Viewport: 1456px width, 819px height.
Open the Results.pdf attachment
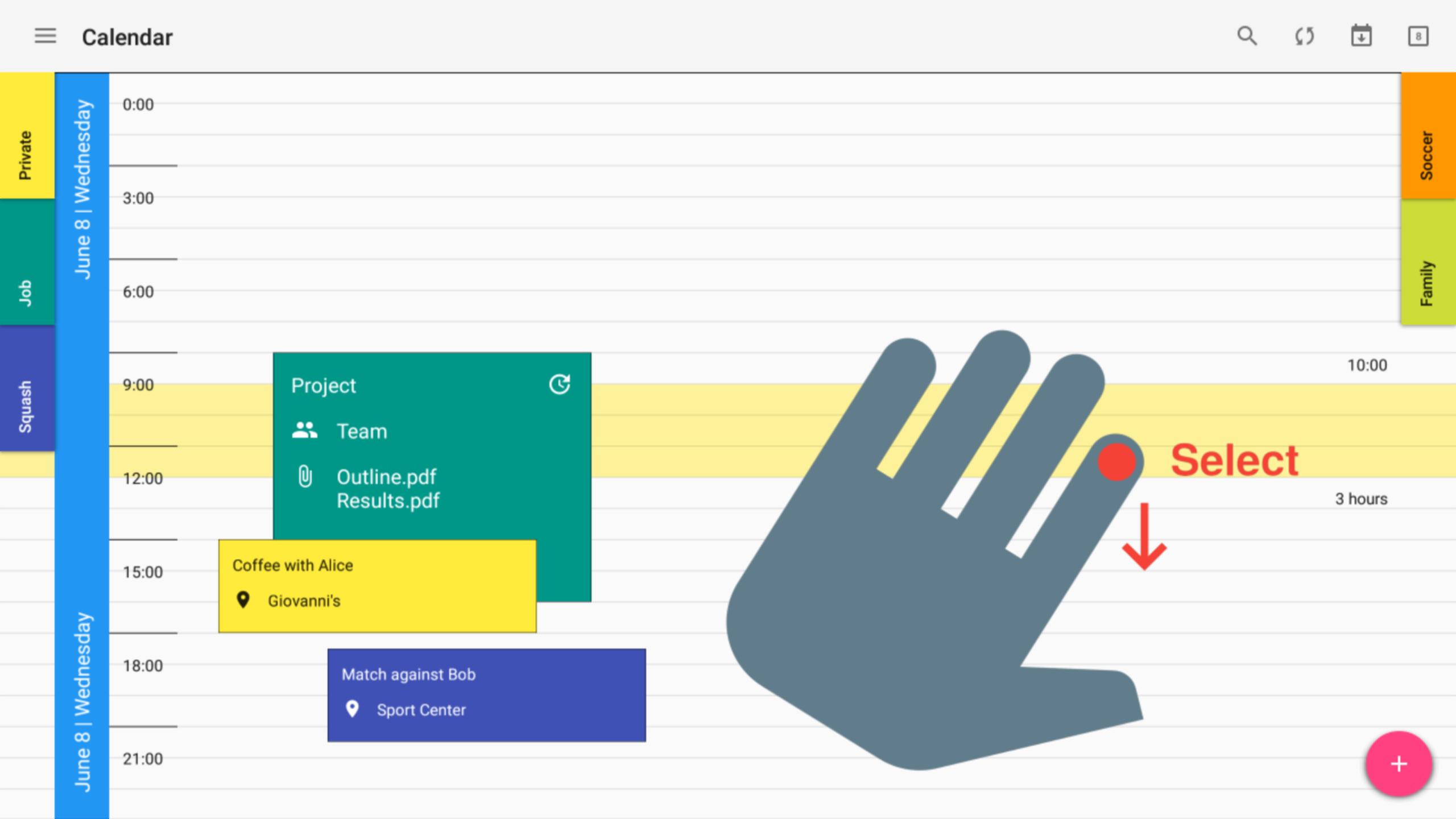pyautogui.click(x=388, y=500)
